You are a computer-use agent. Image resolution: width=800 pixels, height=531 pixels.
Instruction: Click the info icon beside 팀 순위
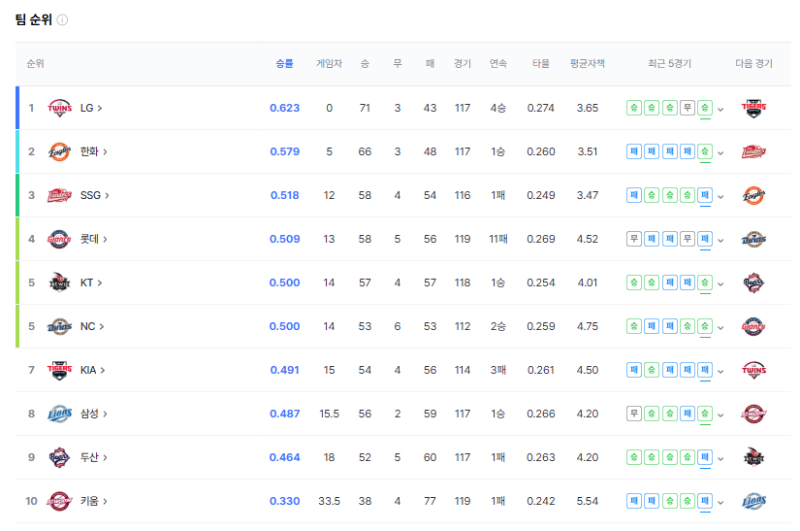(x=62, y=20)
